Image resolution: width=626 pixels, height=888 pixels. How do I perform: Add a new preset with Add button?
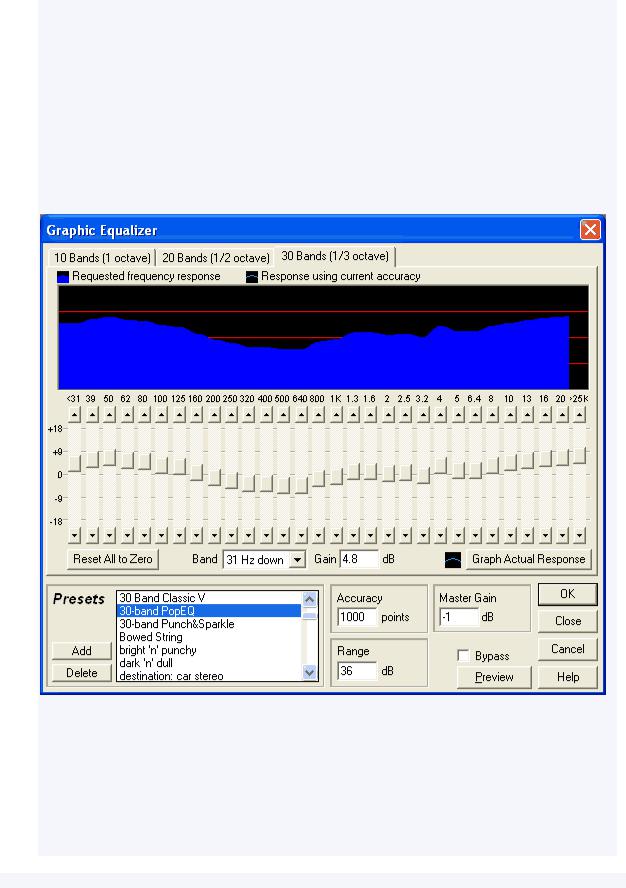(82, 651)
